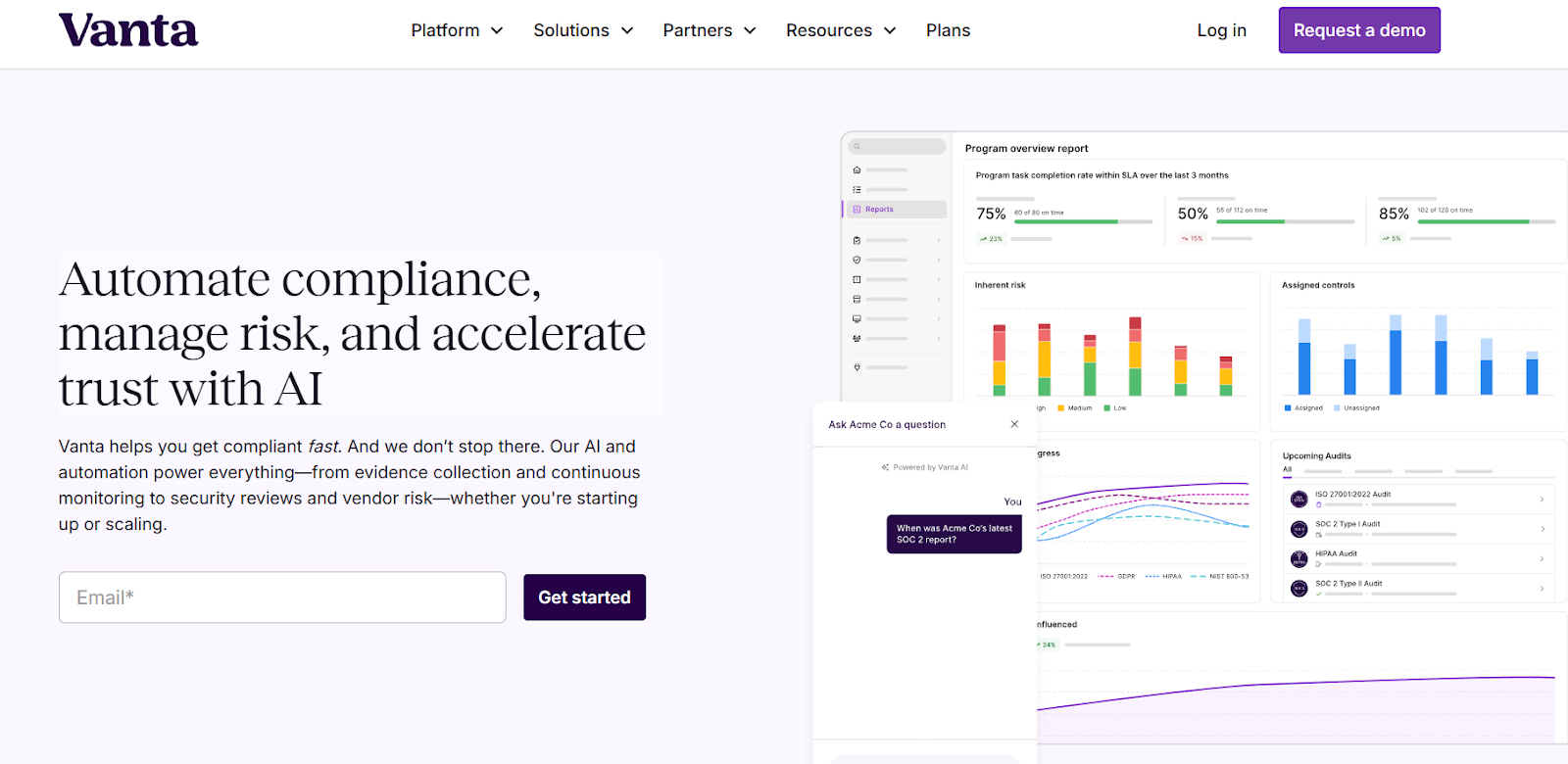Expand the people sidebar row chevron
The width and height of the screenshot is (1568, 764).
[939, 338]
